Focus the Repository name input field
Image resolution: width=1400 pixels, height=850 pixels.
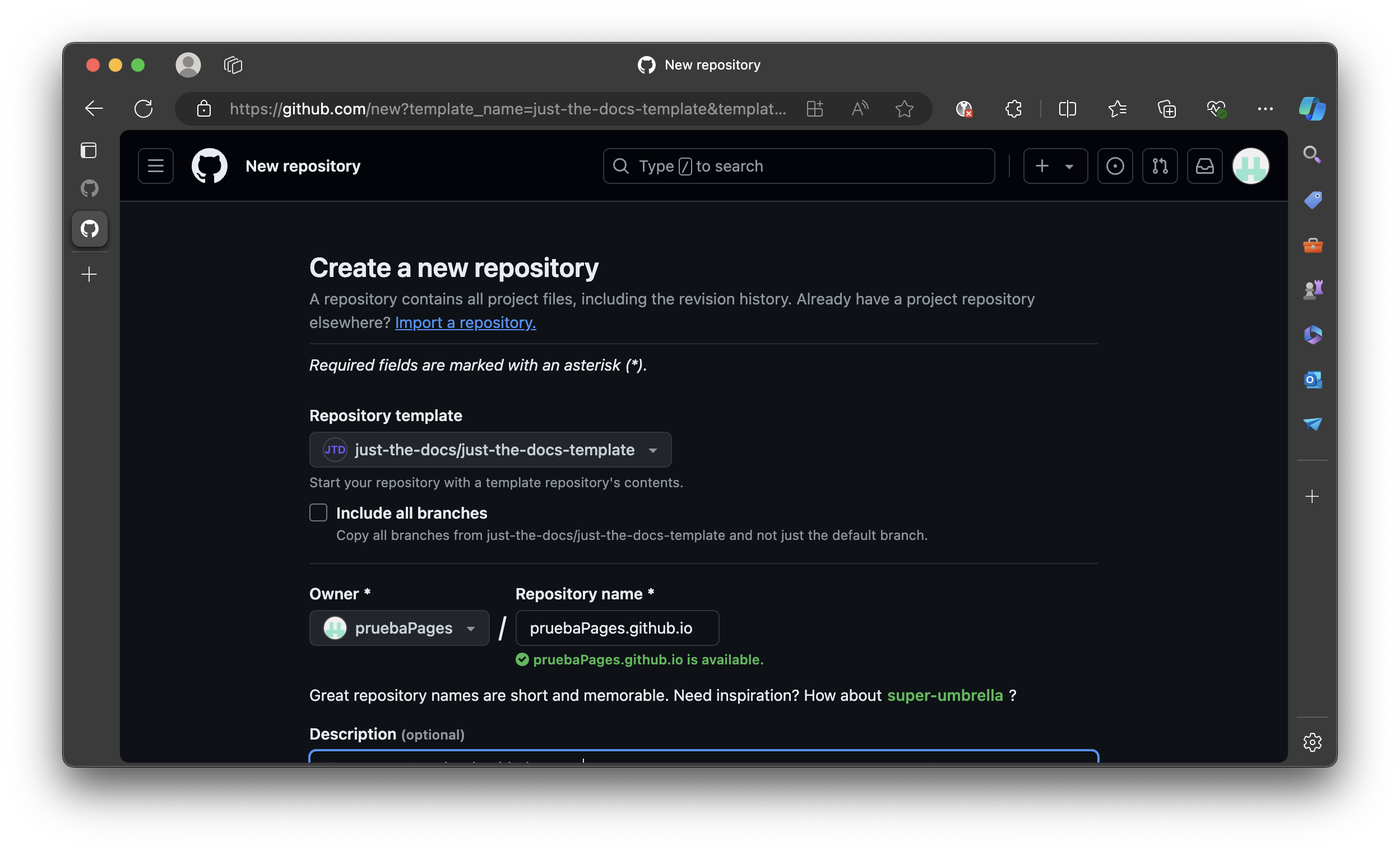tap(617, 629)
